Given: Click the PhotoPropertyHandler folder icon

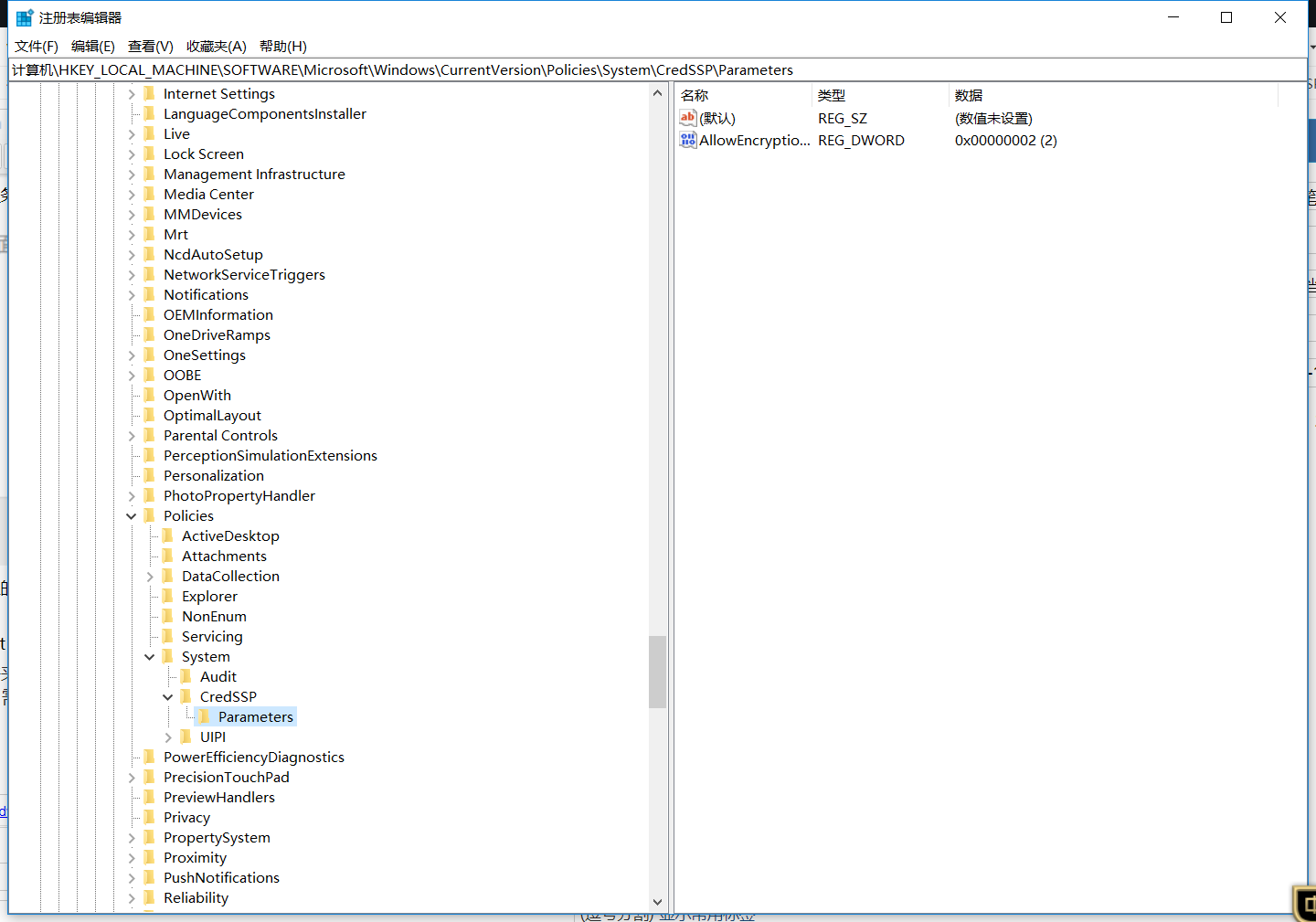Looking at the screenshot, I should [150, 495].
